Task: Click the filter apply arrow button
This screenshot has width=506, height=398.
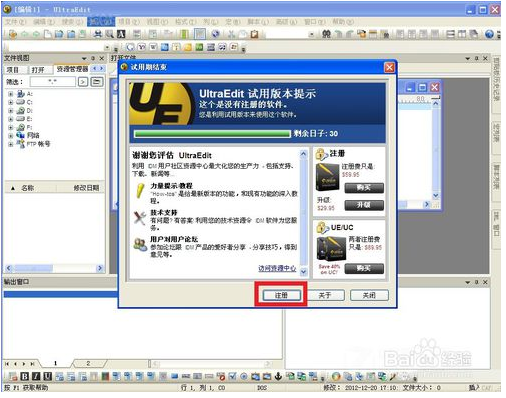Action: 83,81
